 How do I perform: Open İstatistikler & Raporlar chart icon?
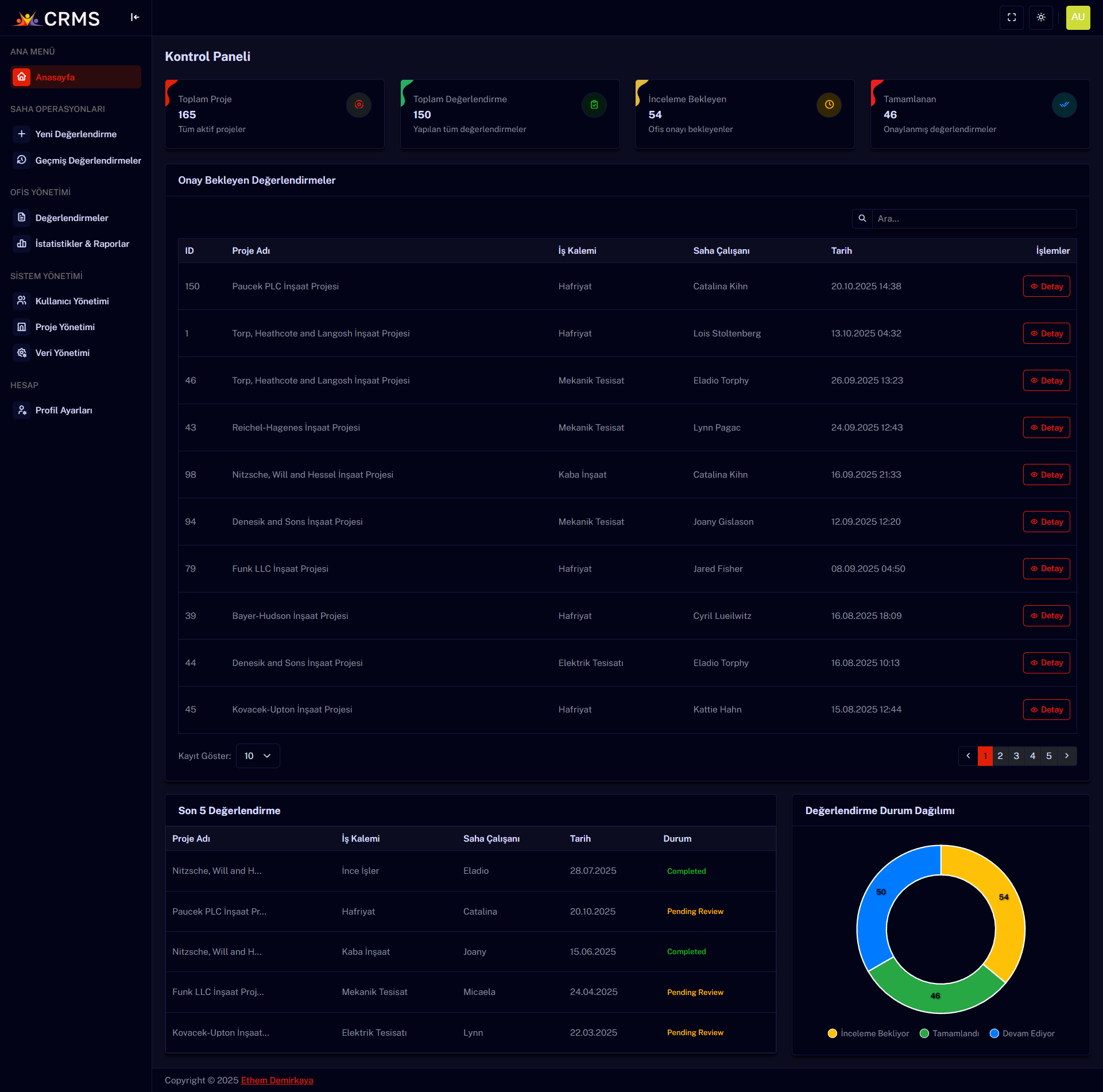(22, 243)
